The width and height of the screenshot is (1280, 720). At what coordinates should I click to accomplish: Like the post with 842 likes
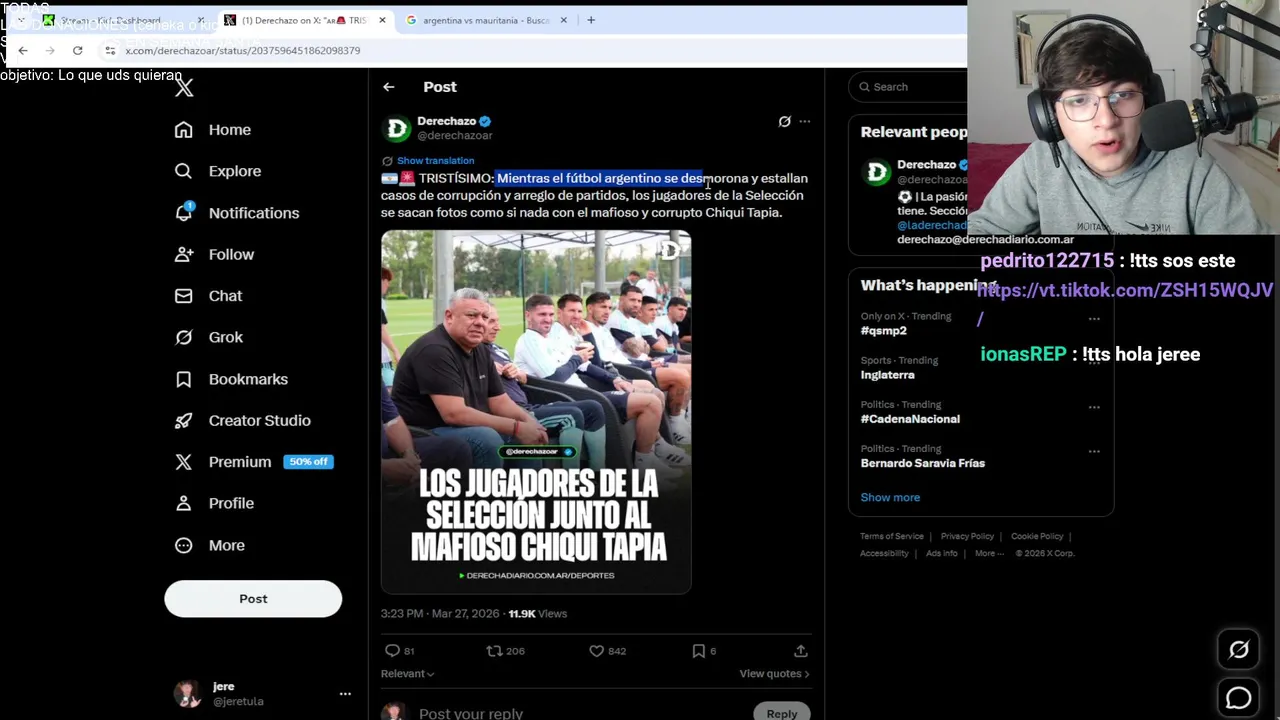click(x=597, y=651)
